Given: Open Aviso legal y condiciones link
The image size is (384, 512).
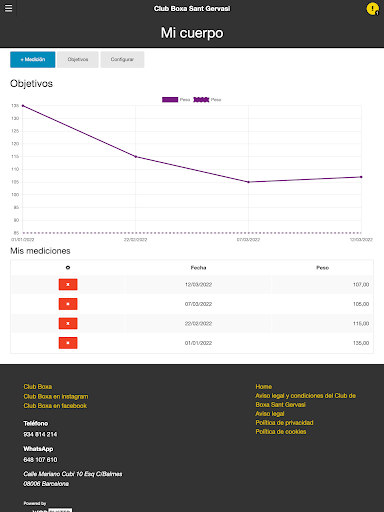Looking at the screenshot, I should 305,400.
